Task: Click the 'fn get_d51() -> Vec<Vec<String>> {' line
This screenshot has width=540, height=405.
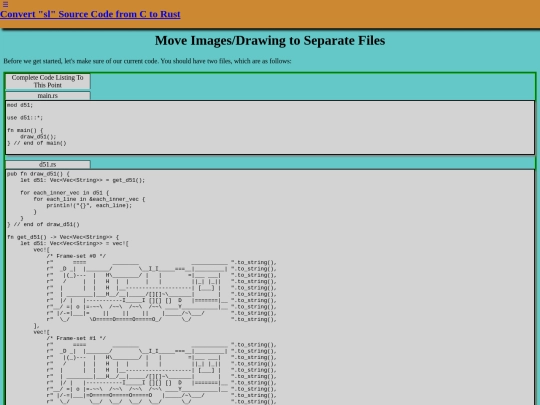Action: [63, 237]
